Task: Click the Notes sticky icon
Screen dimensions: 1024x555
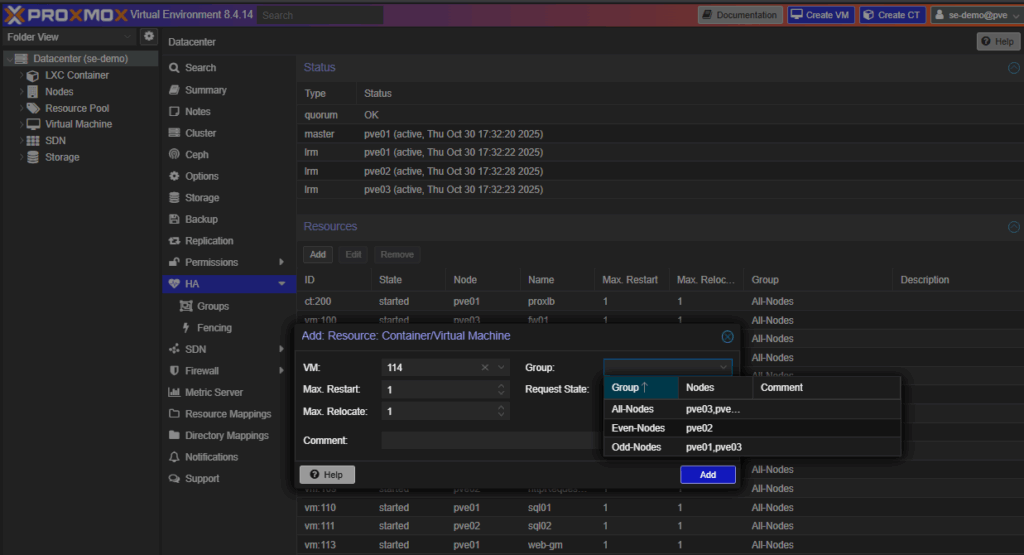Action: pos(174,112)
